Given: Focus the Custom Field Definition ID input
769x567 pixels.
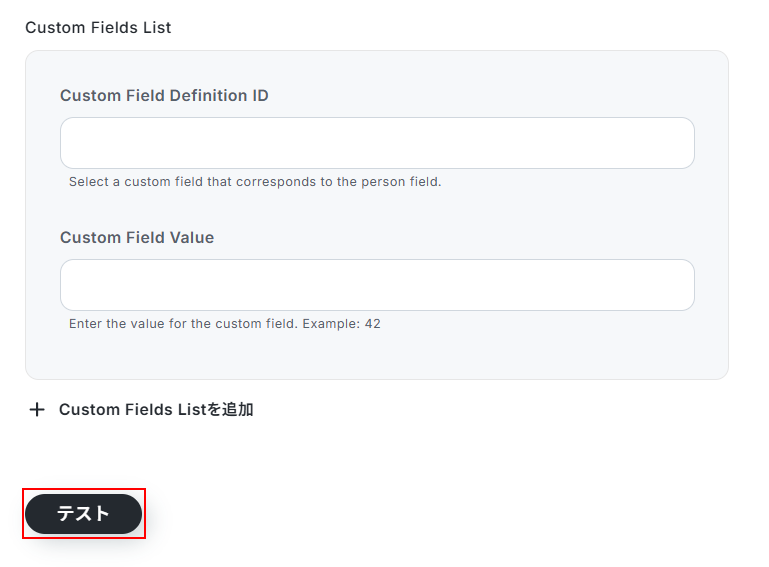Looking at the screenshot, I should 377,143.
